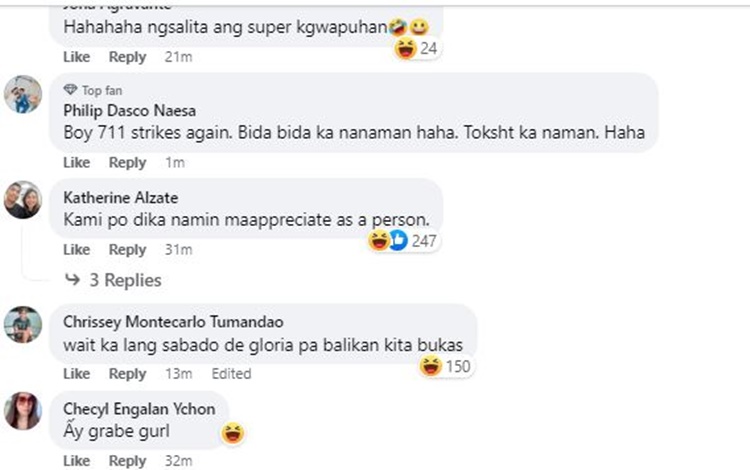View the 24 reactions on top comment
This screenshot has height=470, width=750.
[416, 48]
